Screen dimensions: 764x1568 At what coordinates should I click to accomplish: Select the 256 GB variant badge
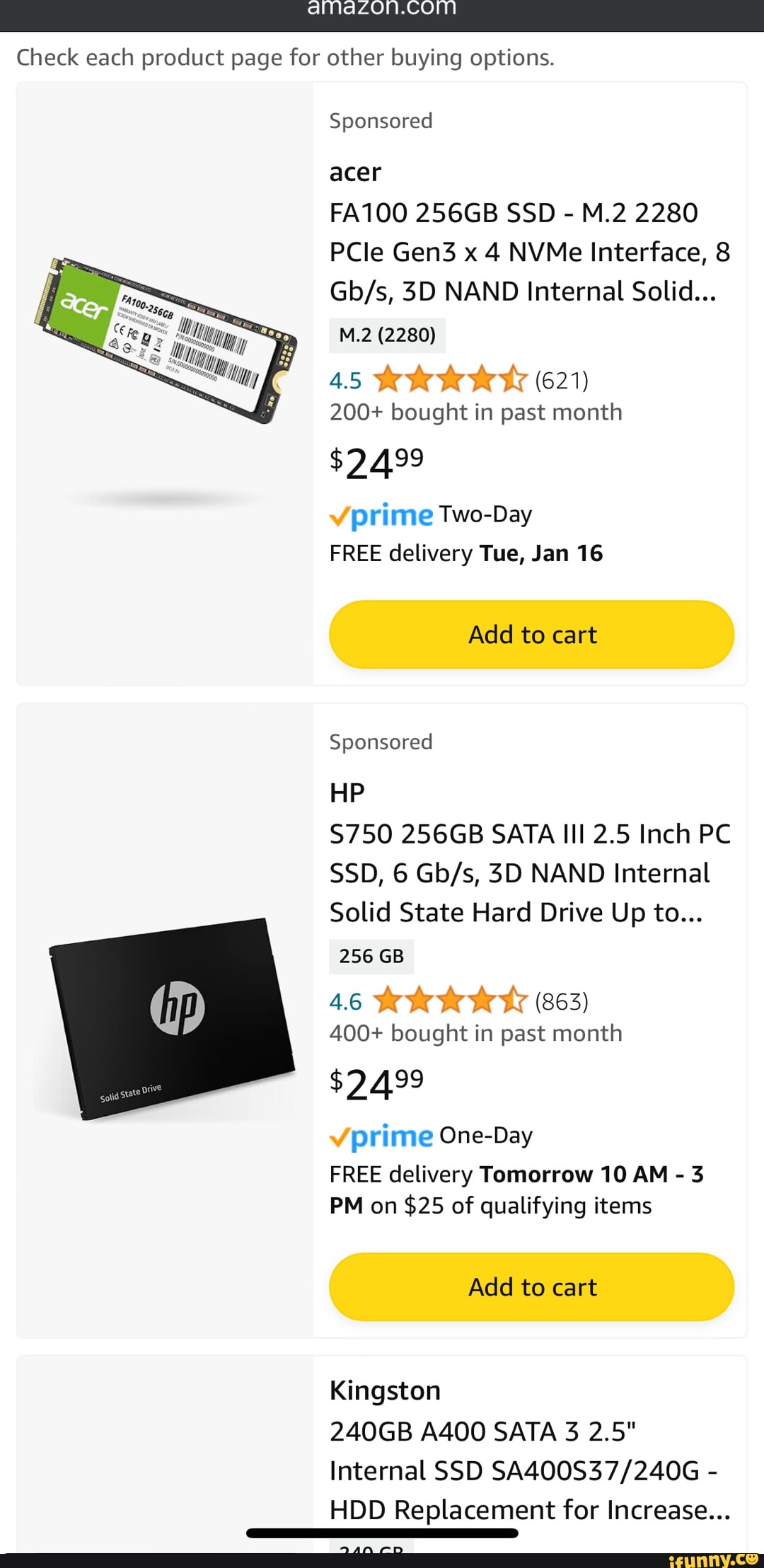click(x=371, y=957)
